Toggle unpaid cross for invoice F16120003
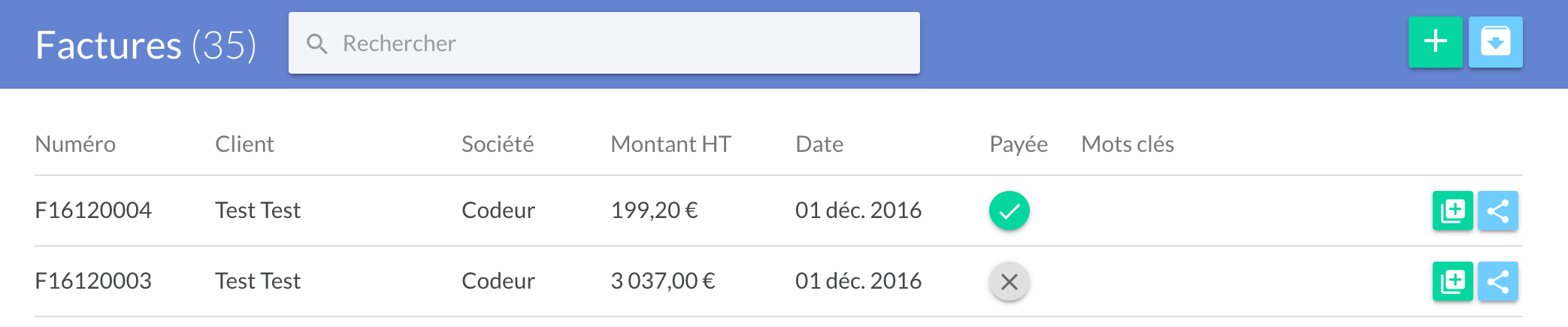The image size is (1568, 327). tap(1009, 281)
